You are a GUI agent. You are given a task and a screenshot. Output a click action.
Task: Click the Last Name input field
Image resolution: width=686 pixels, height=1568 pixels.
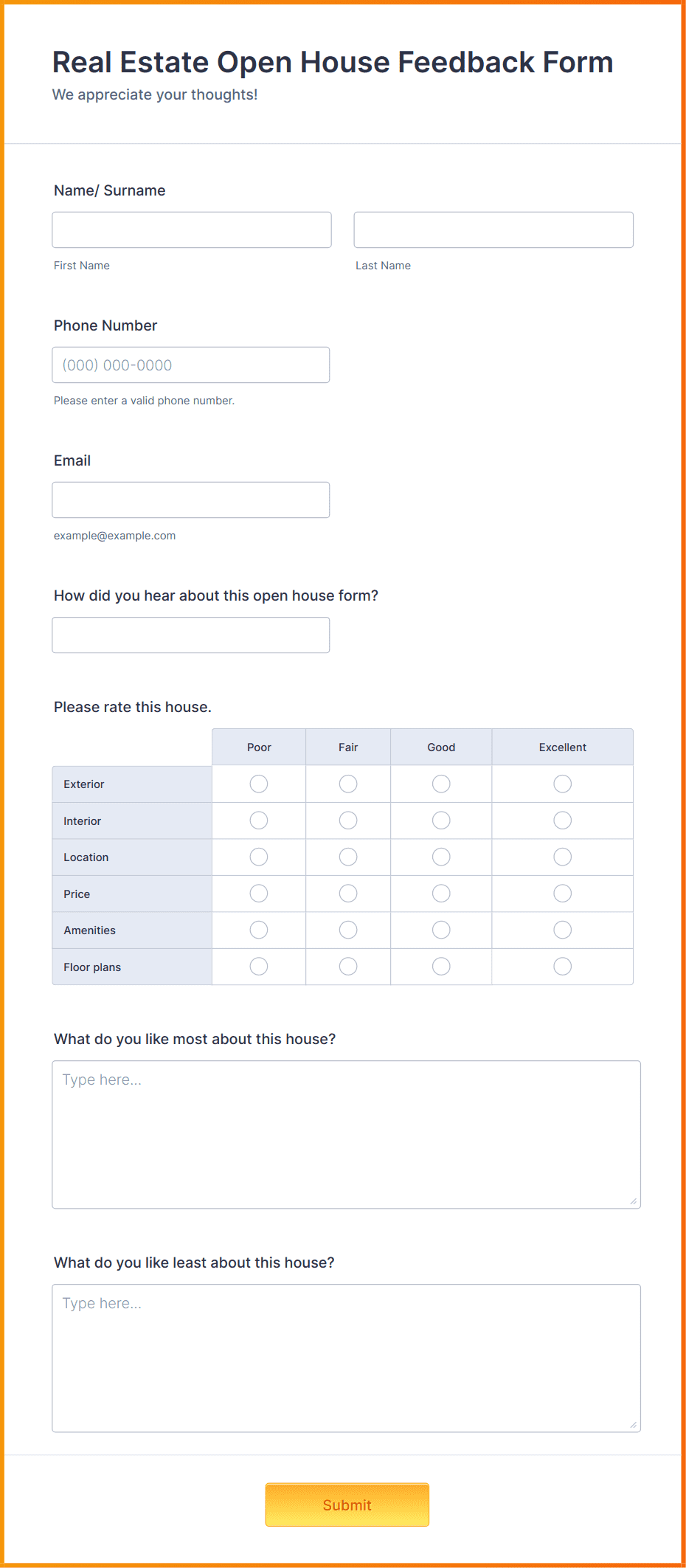[x=493, y=229]
